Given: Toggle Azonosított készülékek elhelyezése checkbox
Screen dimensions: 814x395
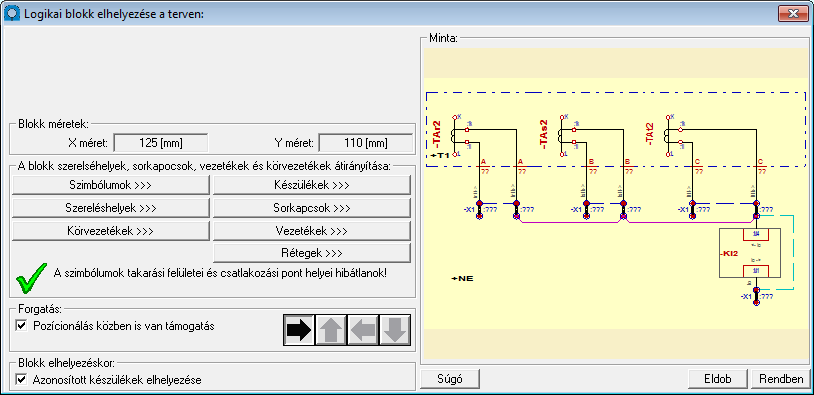Looking at the screenshot, I should pos(21,379).
